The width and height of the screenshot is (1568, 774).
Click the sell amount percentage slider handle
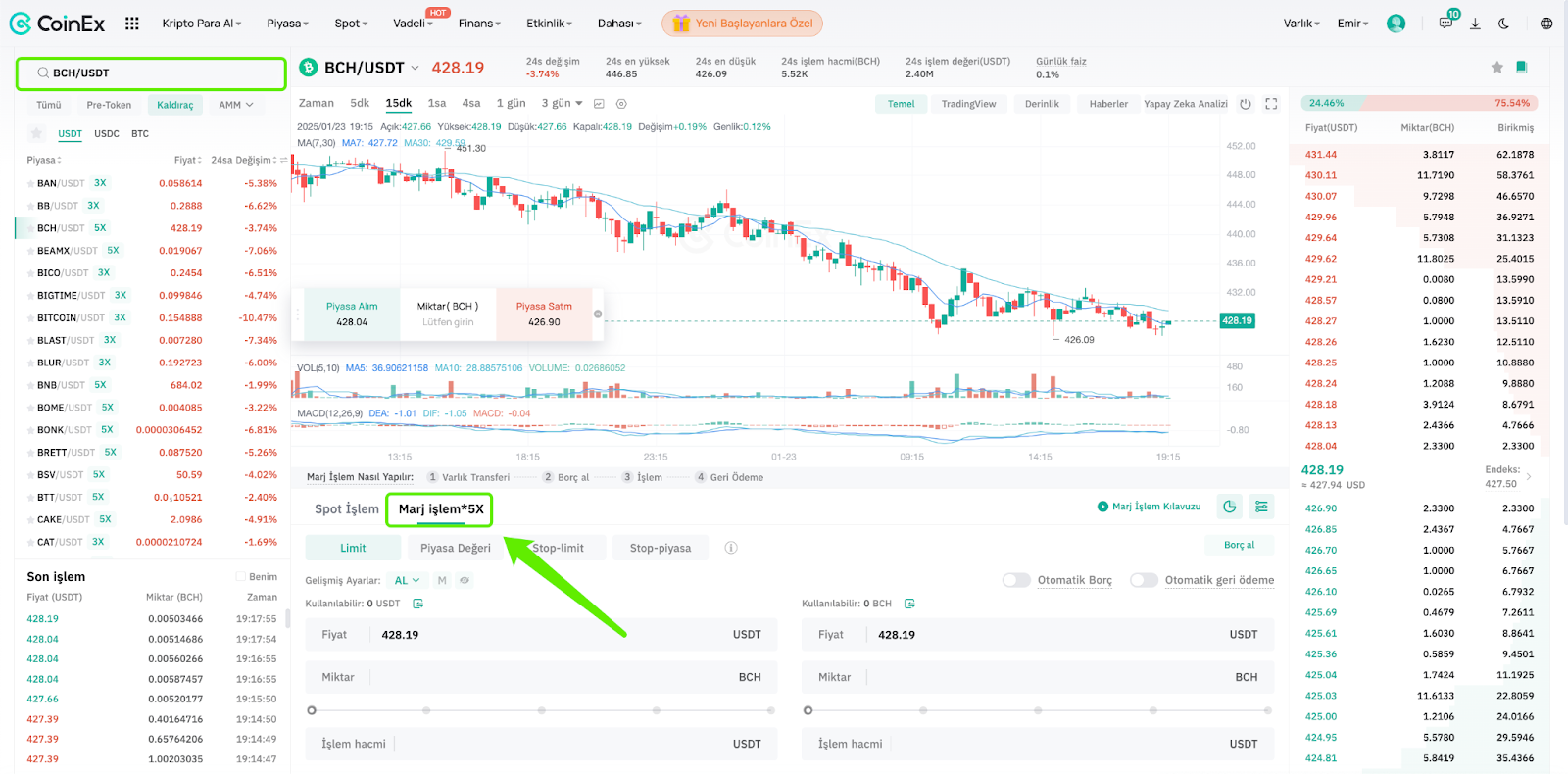[x=808, y=710]
